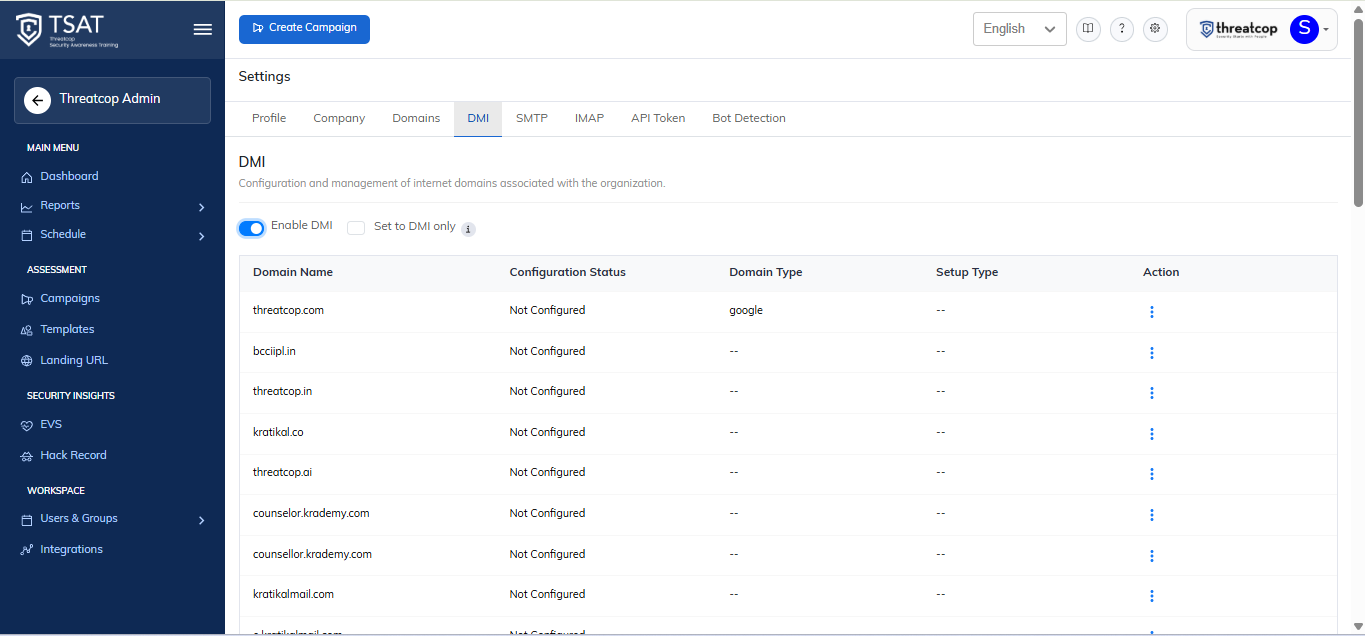The image size is (1365, 636).
Task: Click the Integrations icon
Action: pyautogui.click(x=27, y=550)
